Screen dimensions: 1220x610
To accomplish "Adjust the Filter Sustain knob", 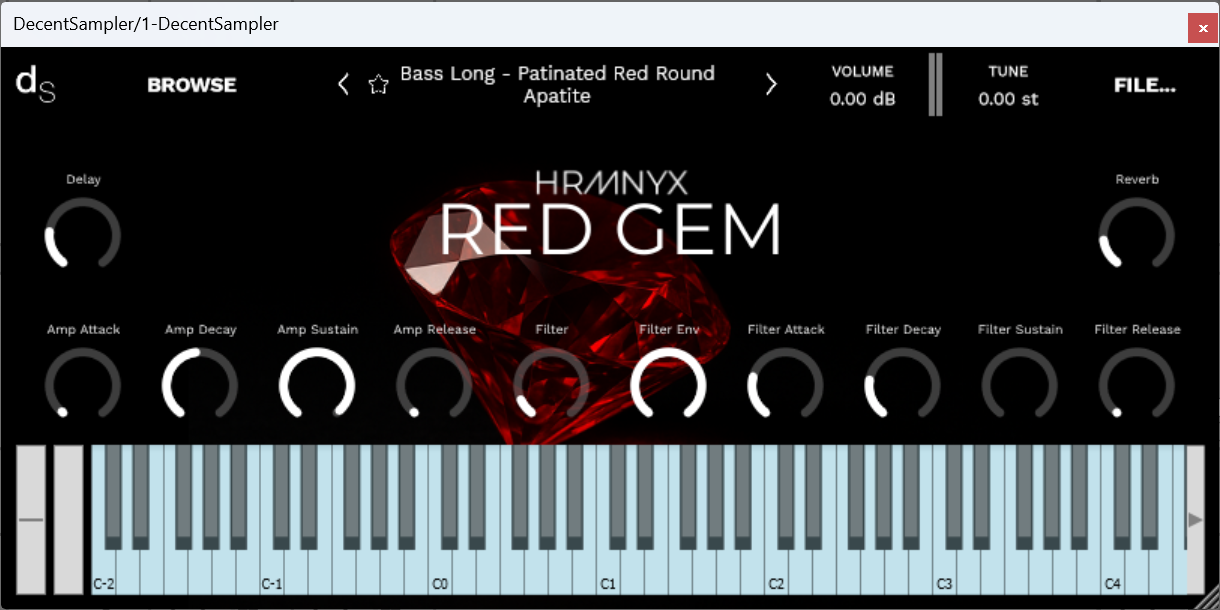I will (x=1019, y=386).
